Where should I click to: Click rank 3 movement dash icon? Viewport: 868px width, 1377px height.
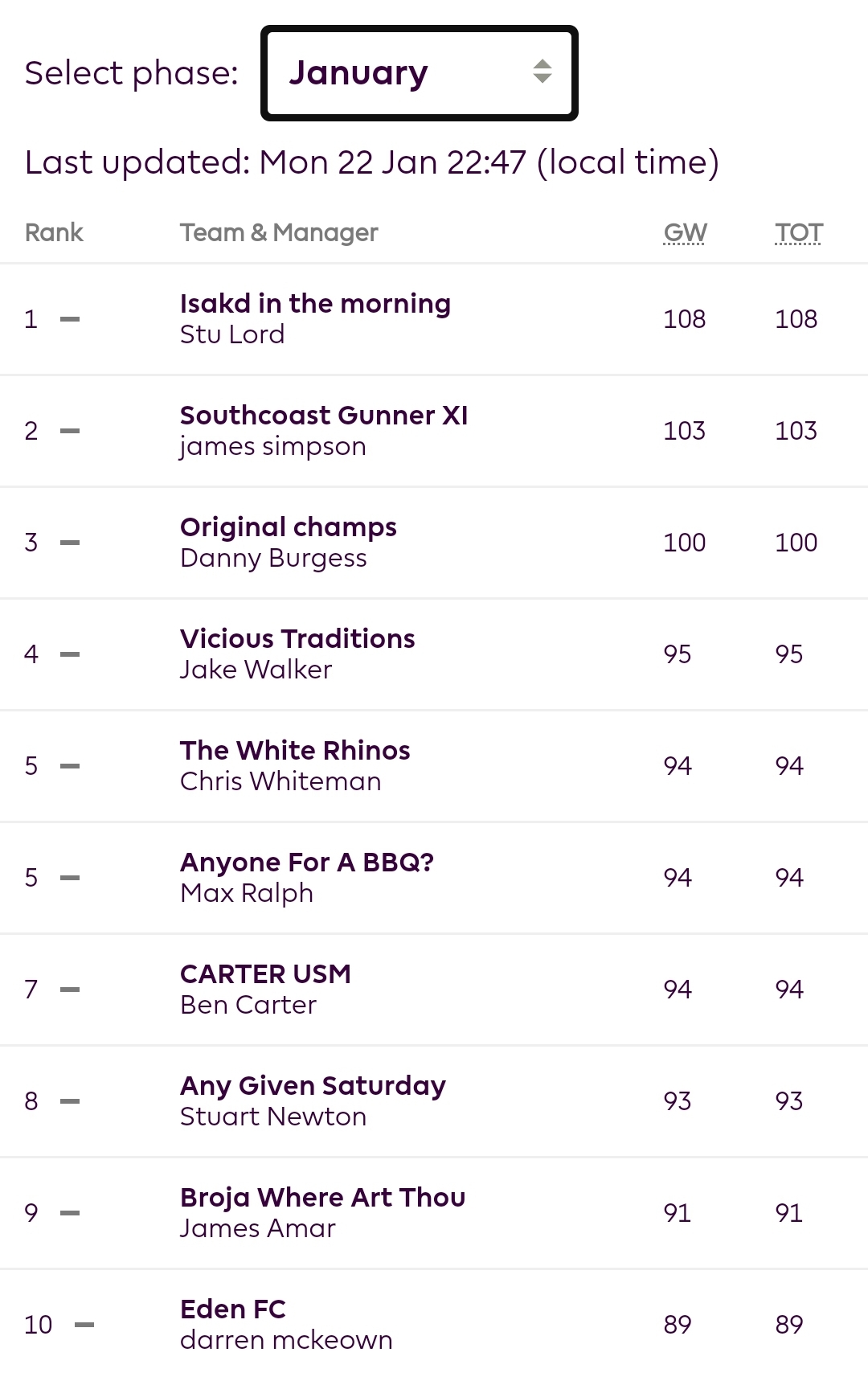point(70,543)
